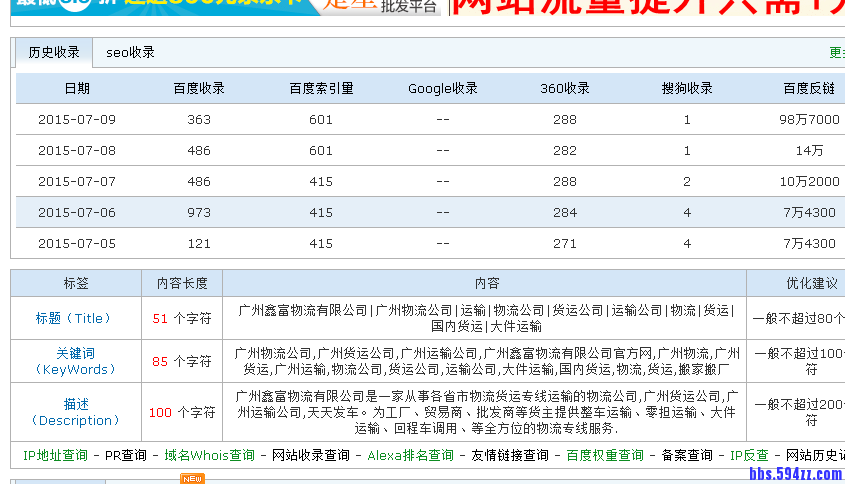The image size is (845, 484).
Task: Click the 标签 column header
Action: [76, 284]
